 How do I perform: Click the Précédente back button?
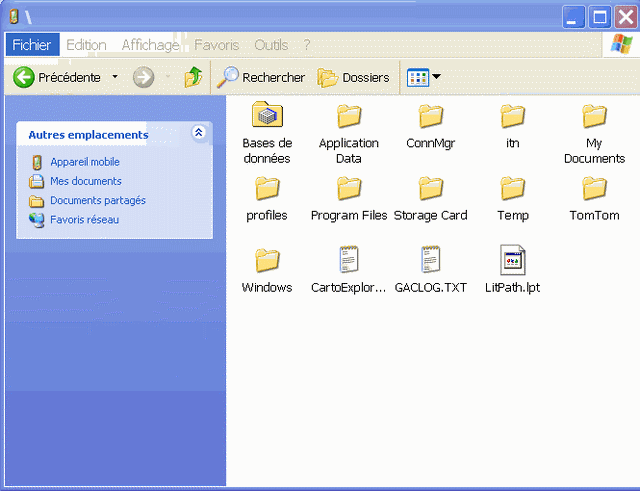click(57, 77)
